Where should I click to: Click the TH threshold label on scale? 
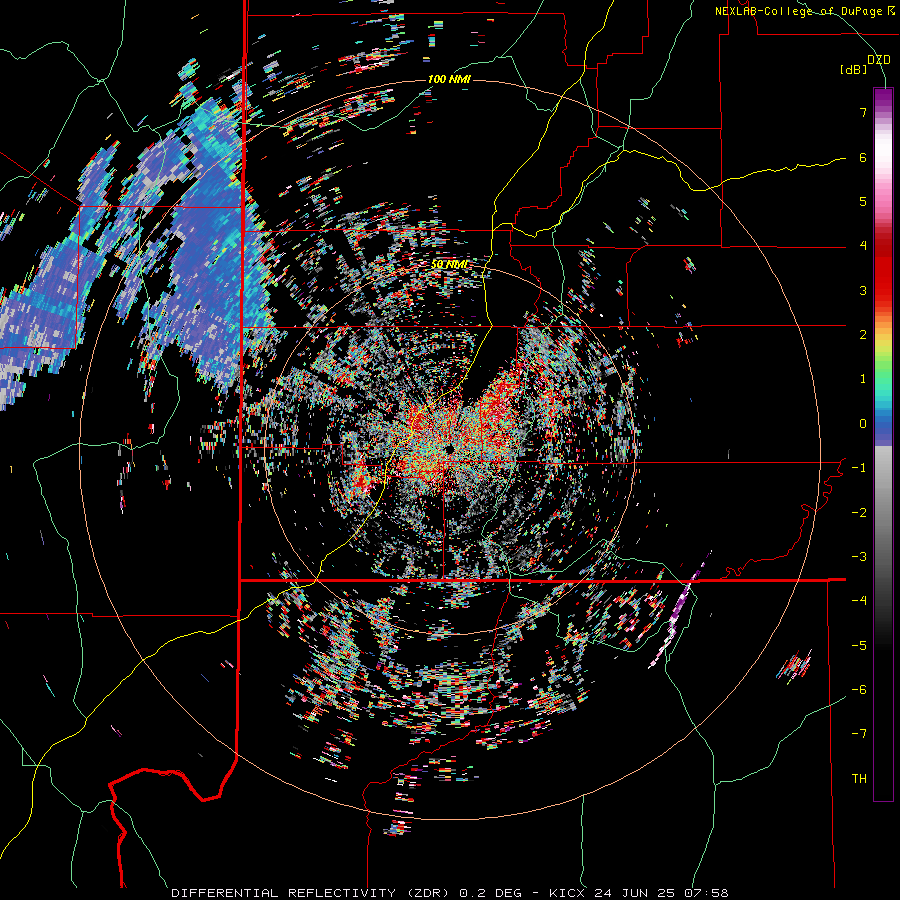pyautogui.click(x=859, y=779)
